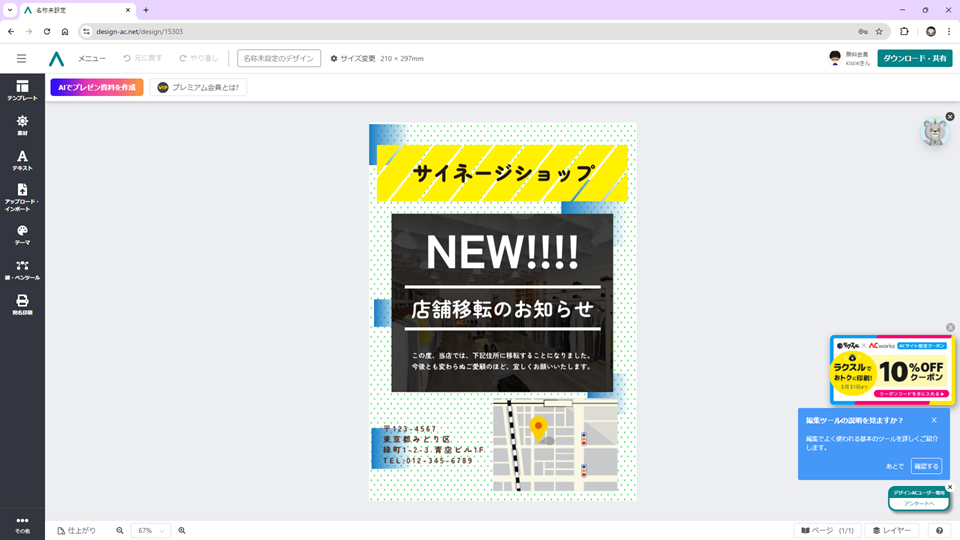The image size is (960, 540).
Task: Expand the 67% zoom level dropdown
Action: coord(151,530)
